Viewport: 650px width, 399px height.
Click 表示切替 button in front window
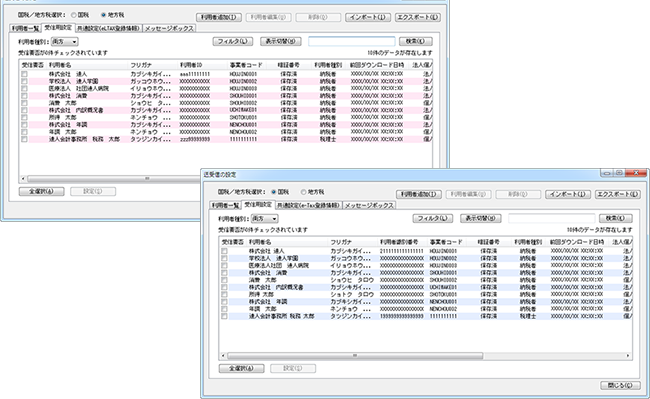(481, 218)
